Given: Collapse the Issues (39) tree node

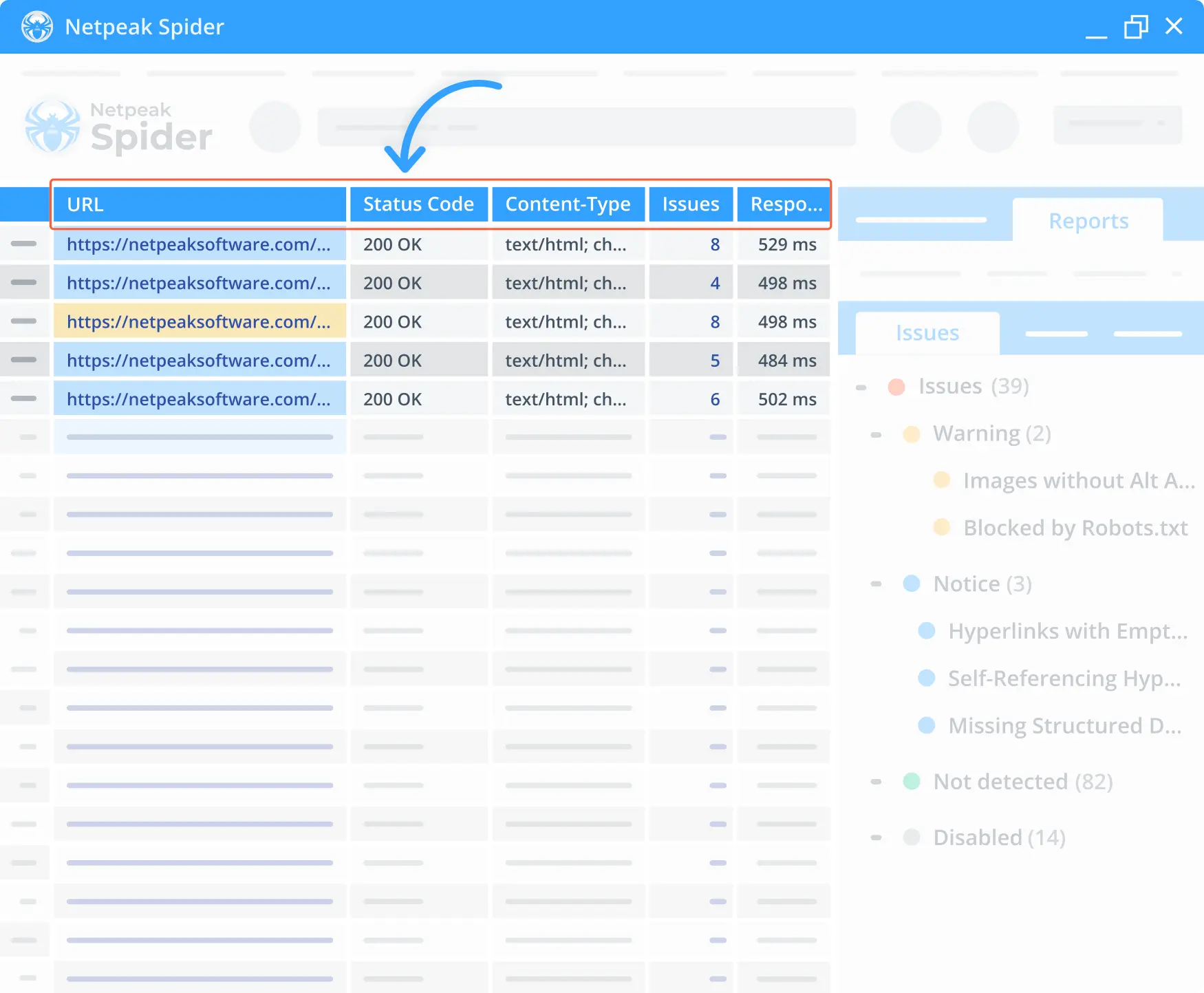Looking at the screenshot, I should (861, 387).
